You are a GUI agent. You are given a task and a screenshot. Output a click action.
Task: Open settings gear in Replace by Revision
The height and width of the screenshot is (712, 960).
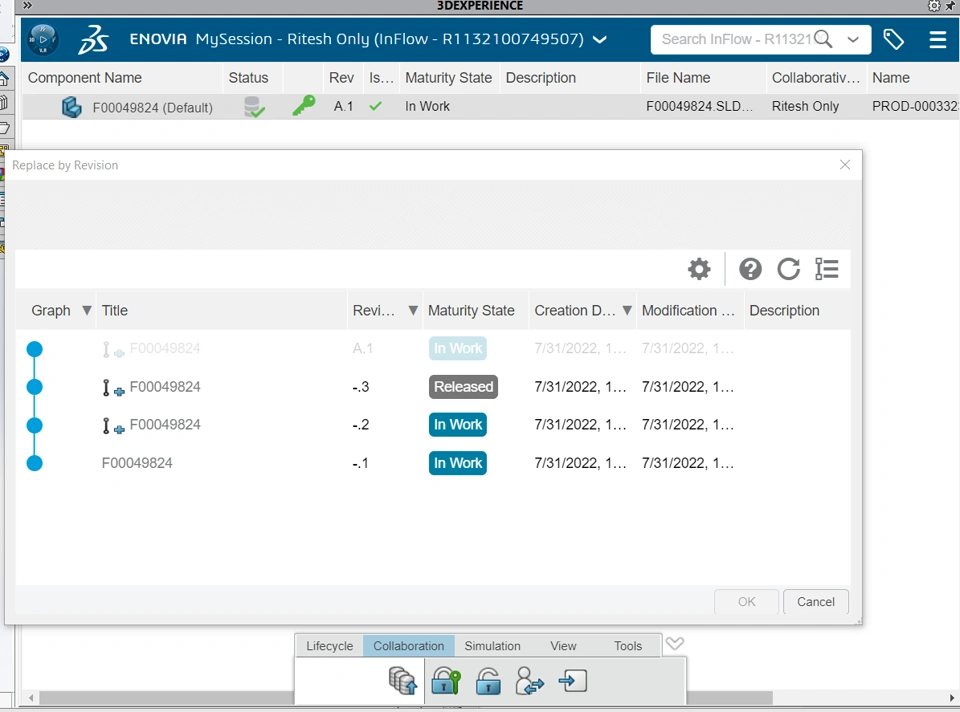coord(699,269)
